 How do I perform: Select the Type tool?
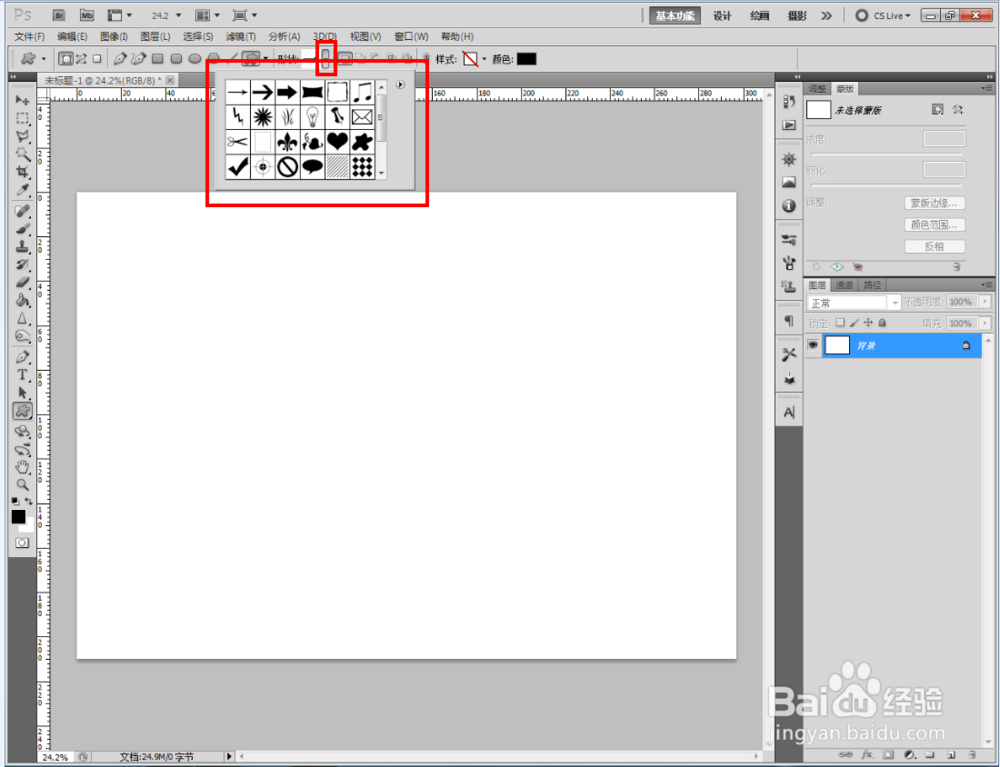22,375
